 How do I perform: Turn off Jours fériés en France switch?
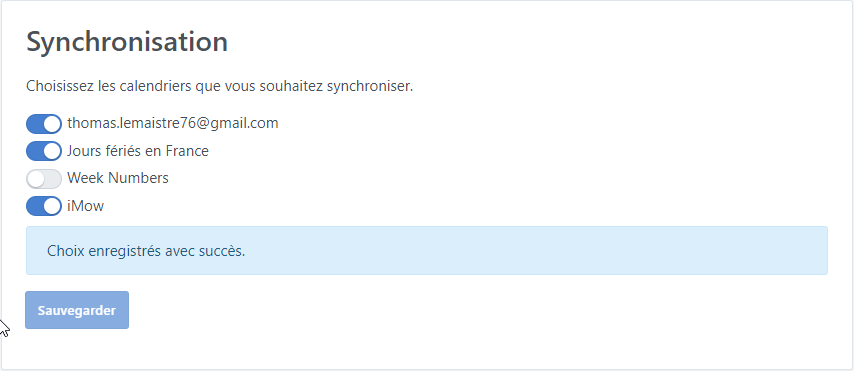click(44, 151)
